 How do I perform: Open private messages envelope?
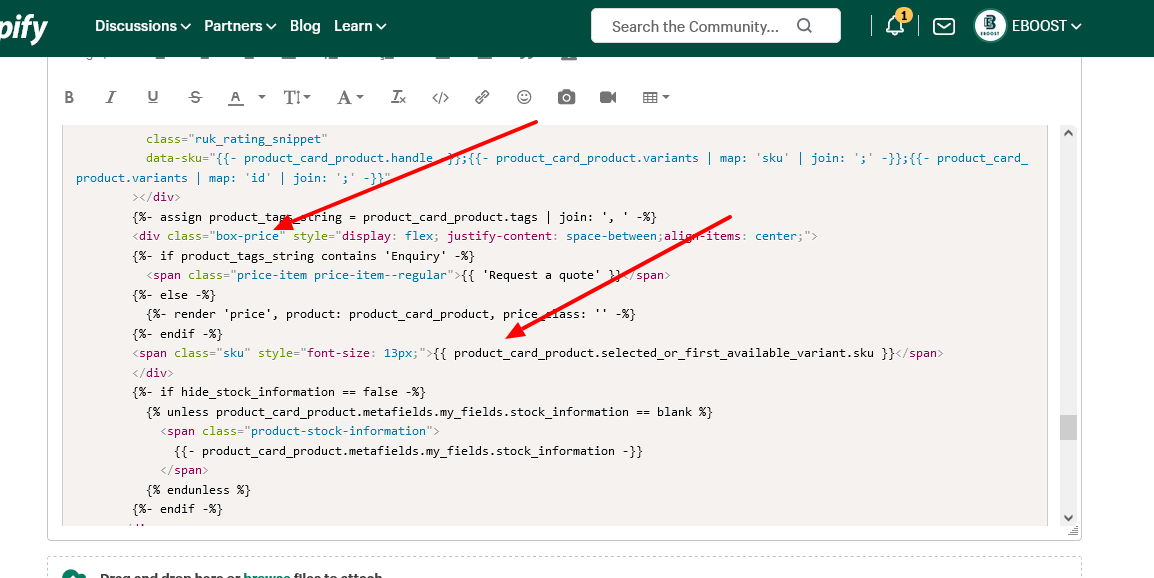coord(943,27)
